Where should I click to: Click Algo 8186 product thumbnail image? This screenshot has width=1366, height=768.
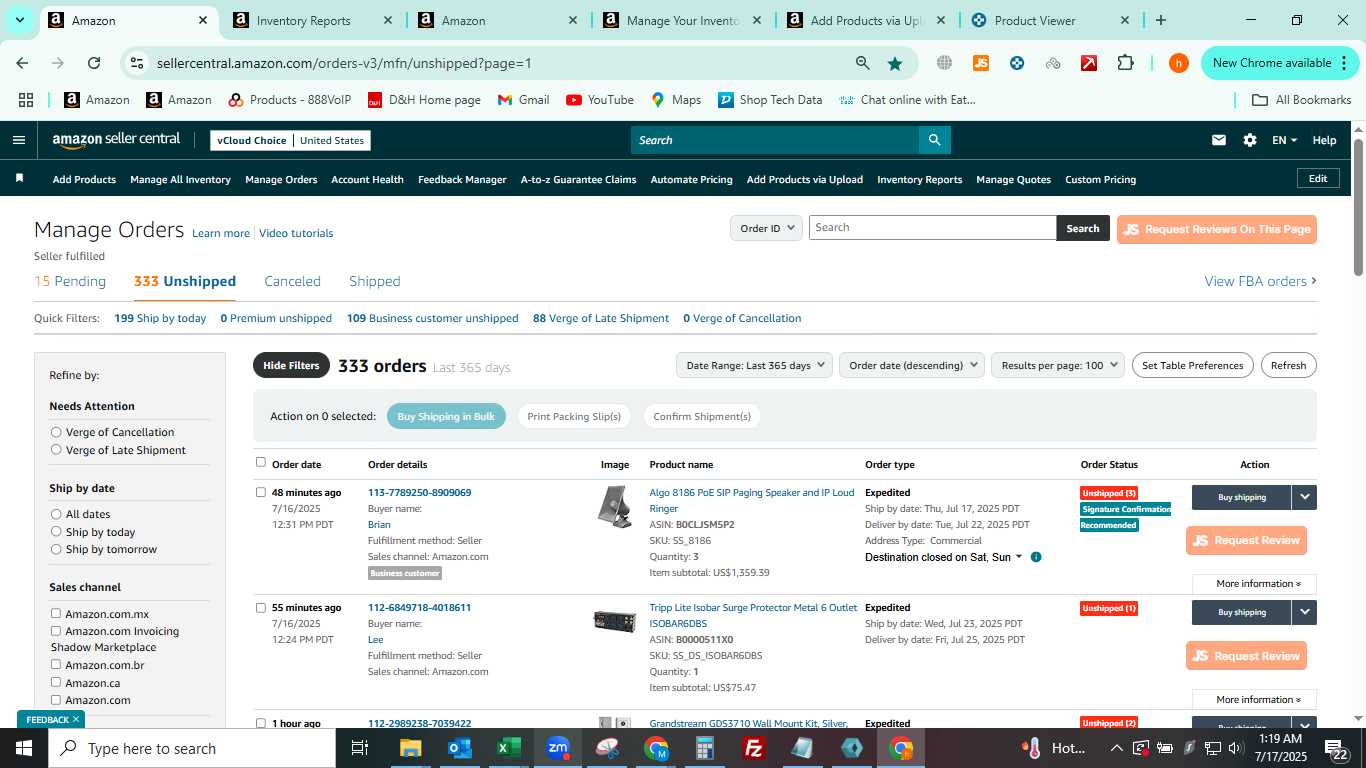click(615, 506)
